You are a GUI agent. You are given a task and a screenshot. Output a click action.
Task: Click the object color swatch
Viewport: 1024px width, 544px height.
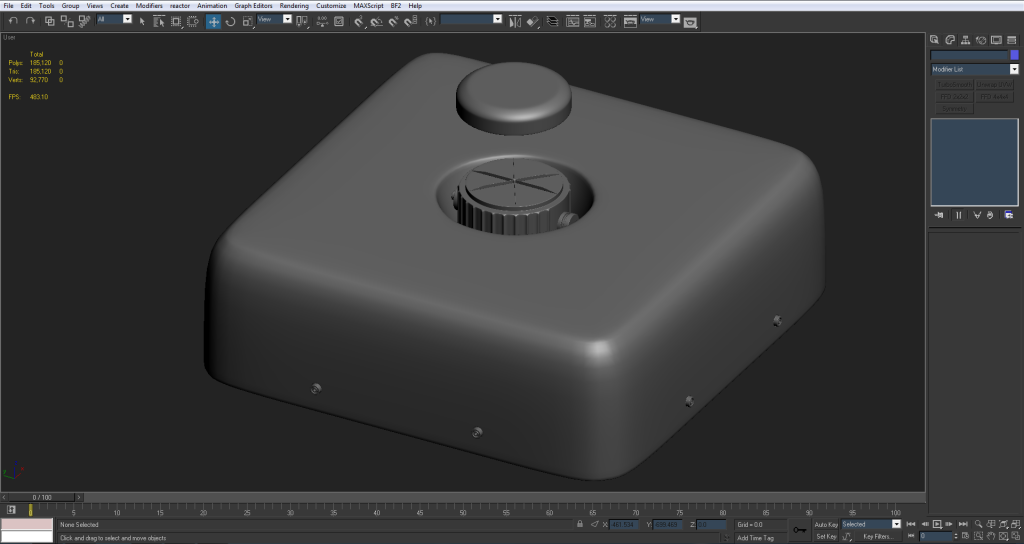(1014, 55)
